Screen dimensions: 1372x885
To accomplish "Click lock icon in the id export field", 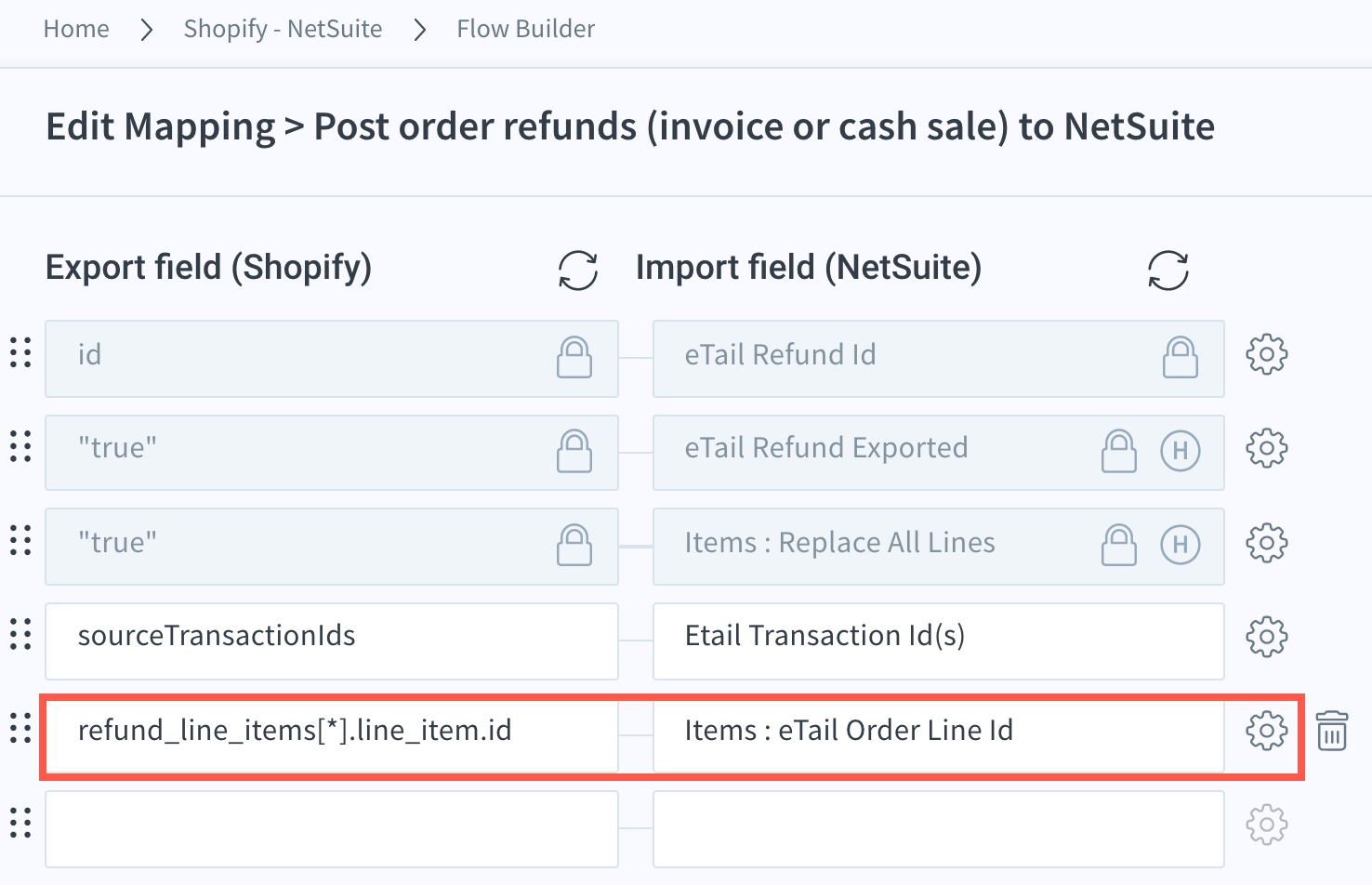I will pyautogui.click(x=574, y=357).
